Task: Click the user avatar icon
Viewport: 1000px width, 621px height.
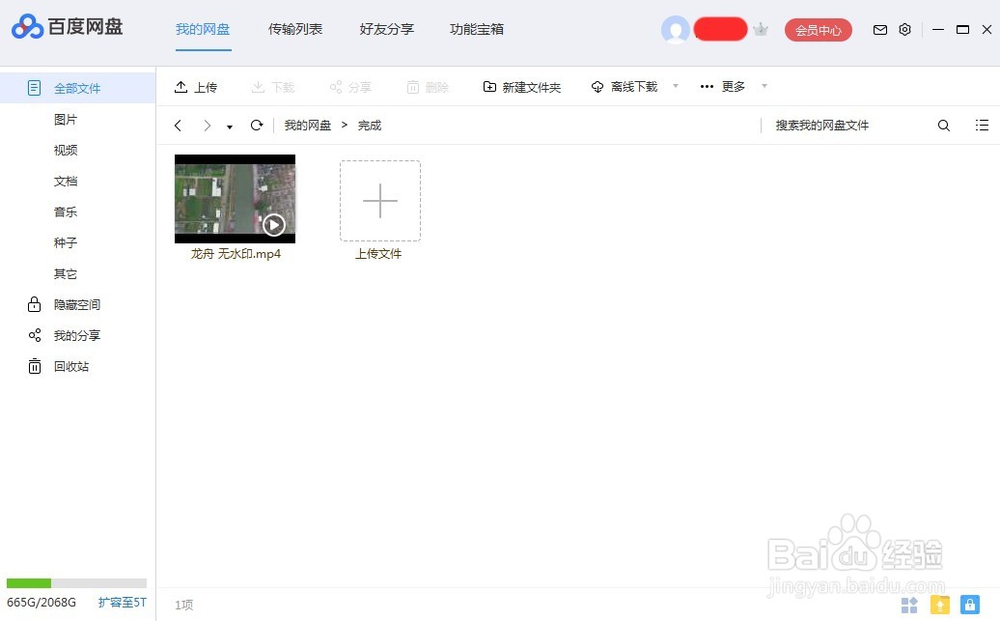Action: pyautogui.click(x=675, y=29)
